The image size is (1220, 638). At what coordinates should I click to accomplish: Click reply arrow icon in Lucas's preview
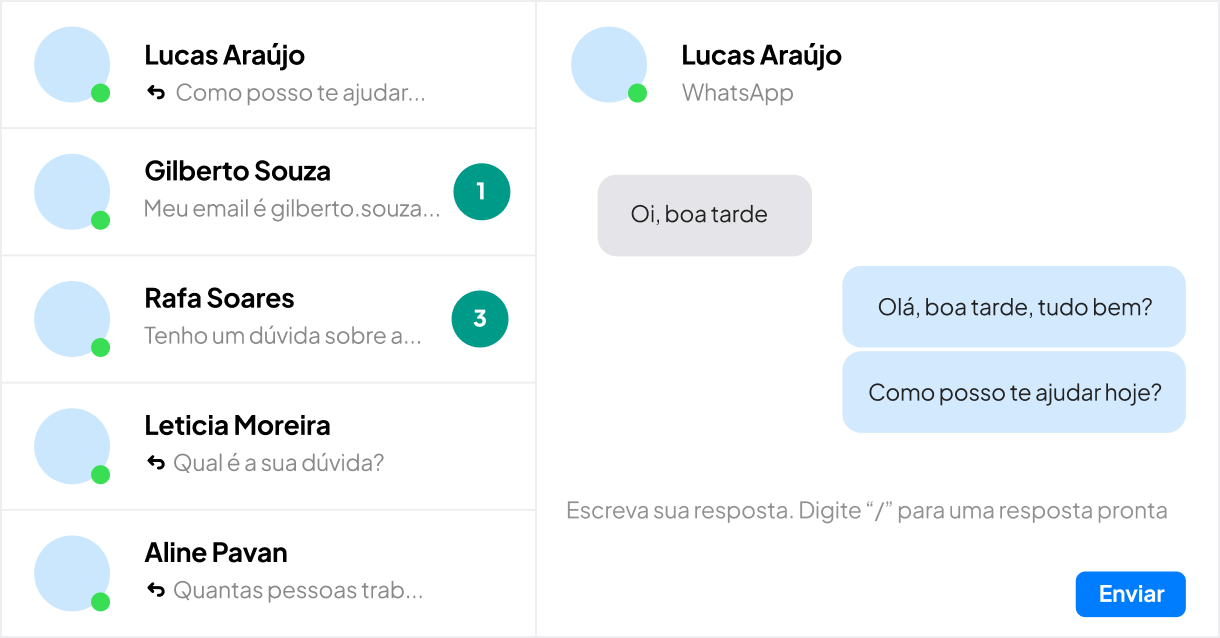coord(155,93)
